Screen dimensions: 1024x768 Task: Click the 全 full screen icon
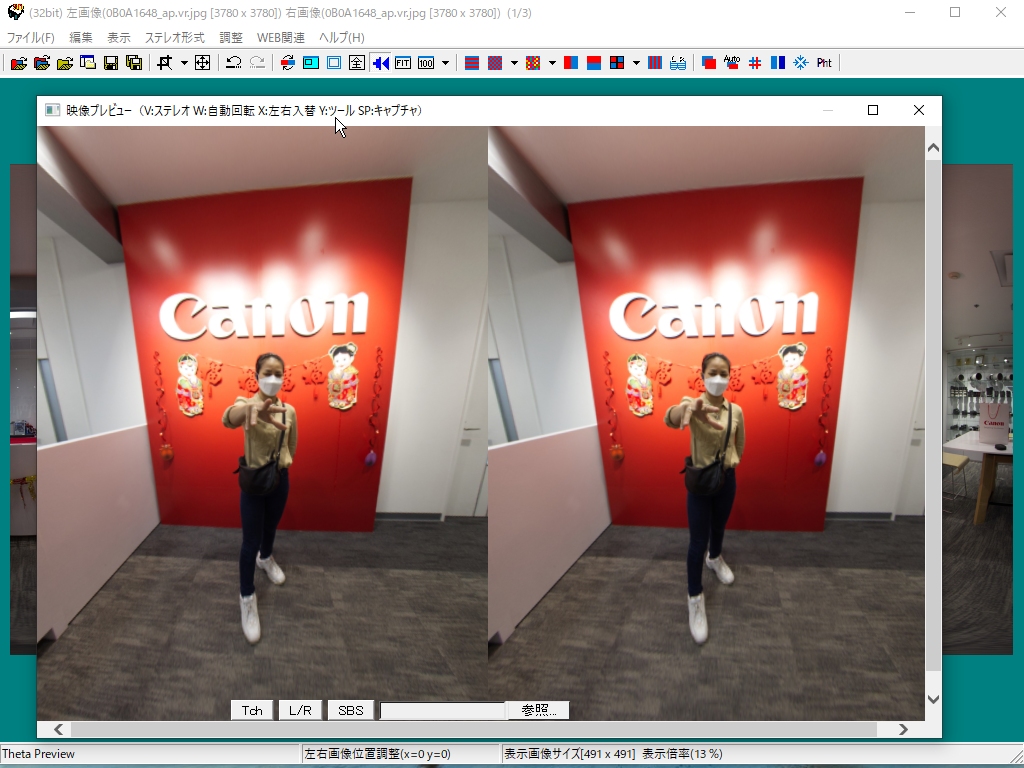[357, 63]
